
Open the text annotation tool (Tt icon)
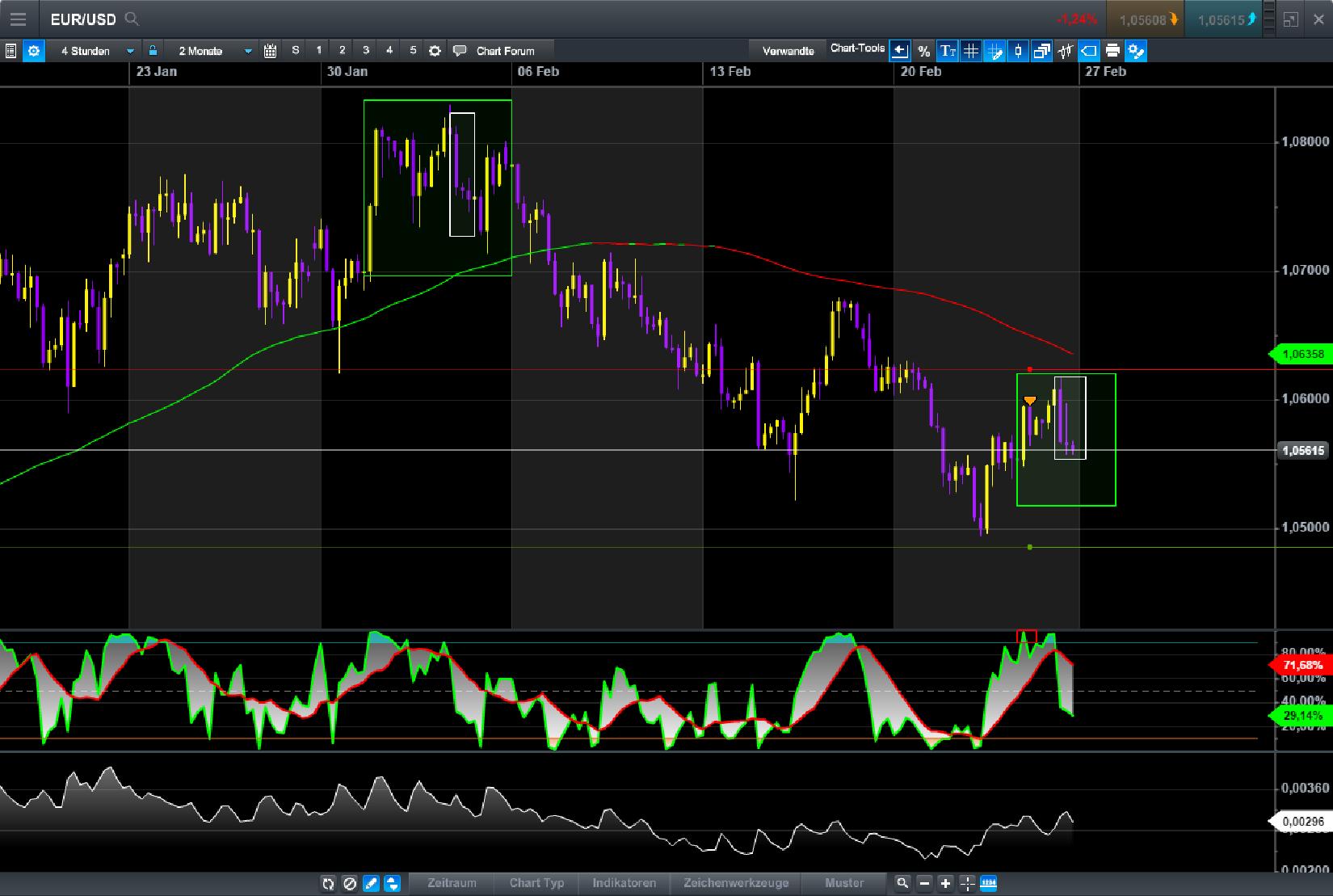tap(948, 50)
